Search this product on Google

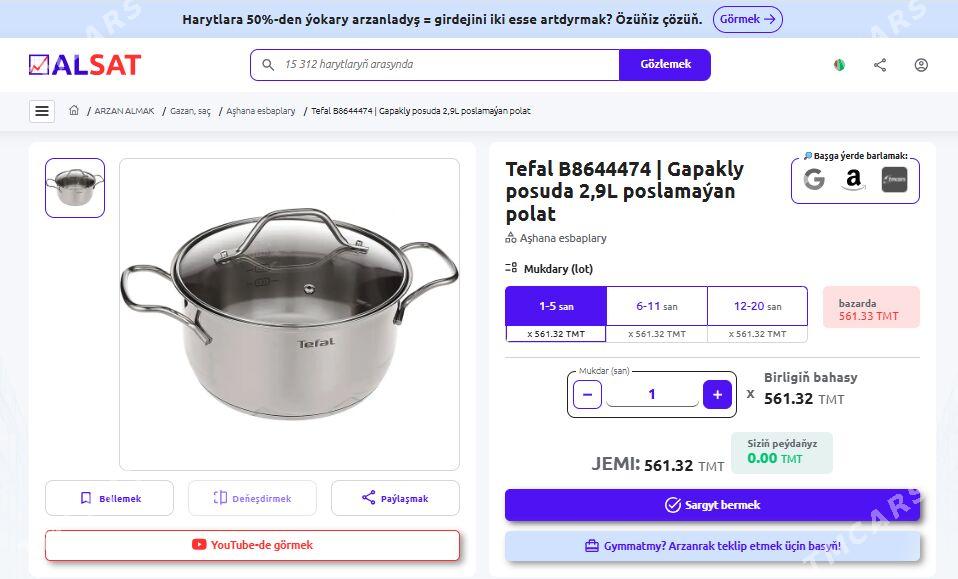point(814,180)
